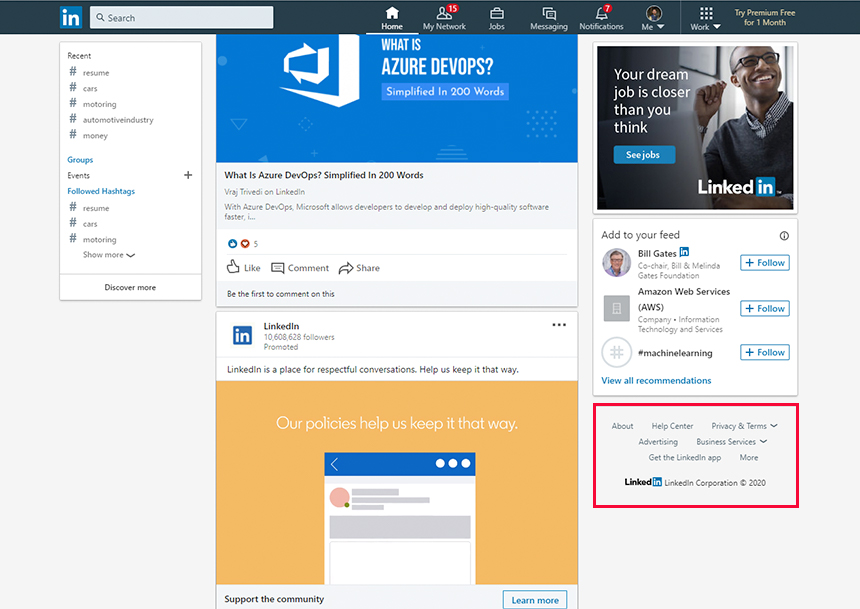Viewport: 860px width, 609px height.
Task: Open the Work apps dropdown
Action: coord(705,18)
